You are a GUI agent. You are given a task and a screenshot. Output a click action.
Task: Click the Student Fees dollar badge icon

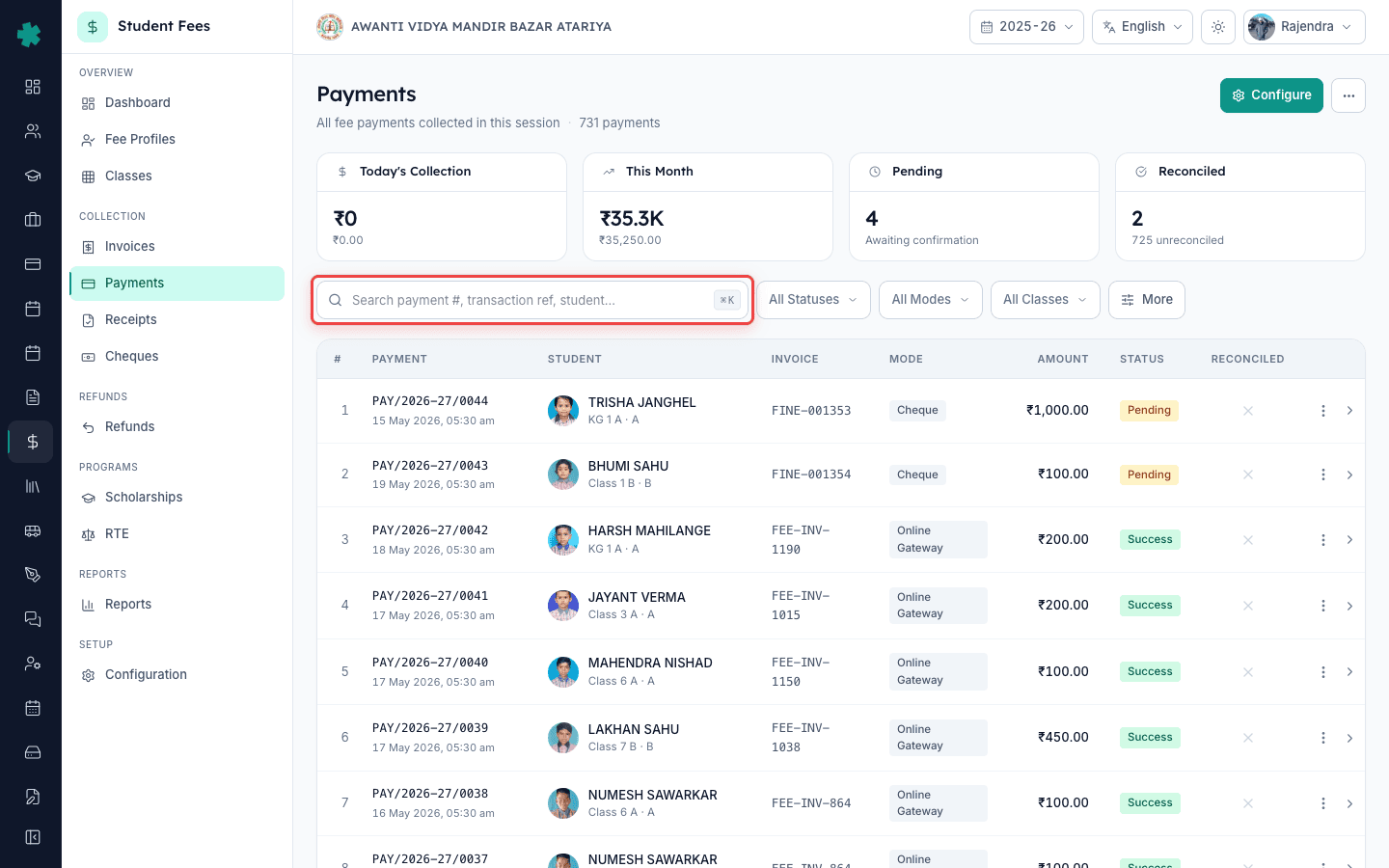(x=93, y=27)
